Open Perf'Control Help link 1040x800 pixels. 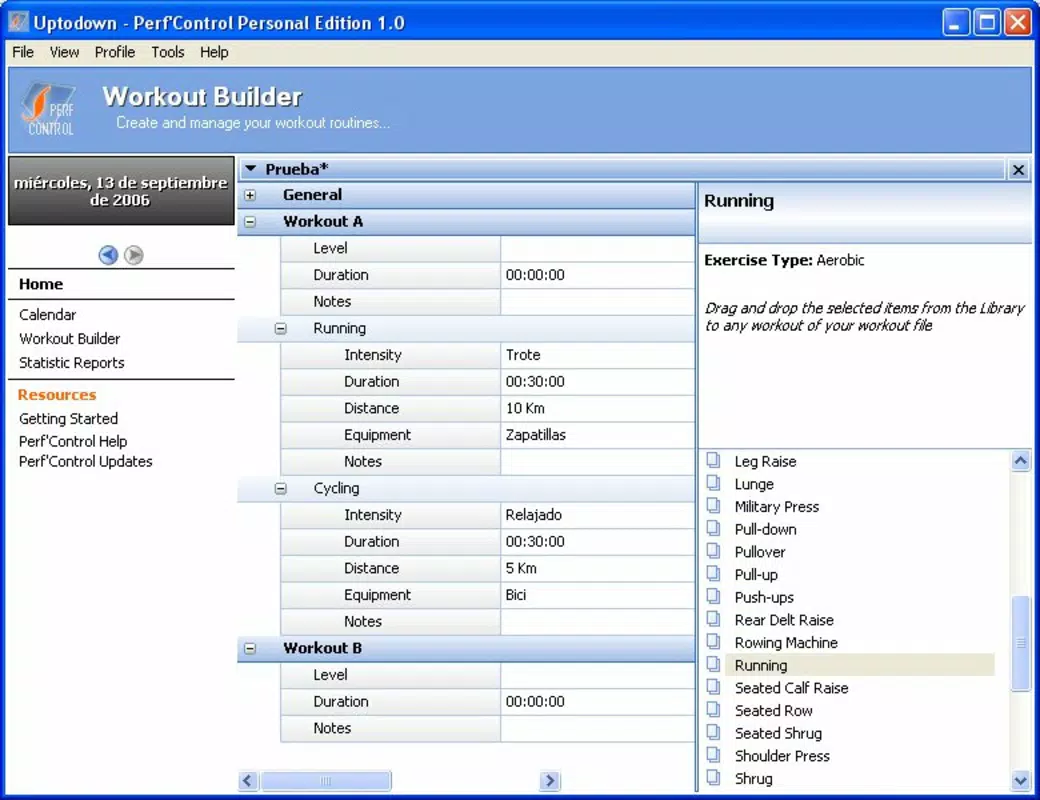pyautogui.click(x=73, y=441)
